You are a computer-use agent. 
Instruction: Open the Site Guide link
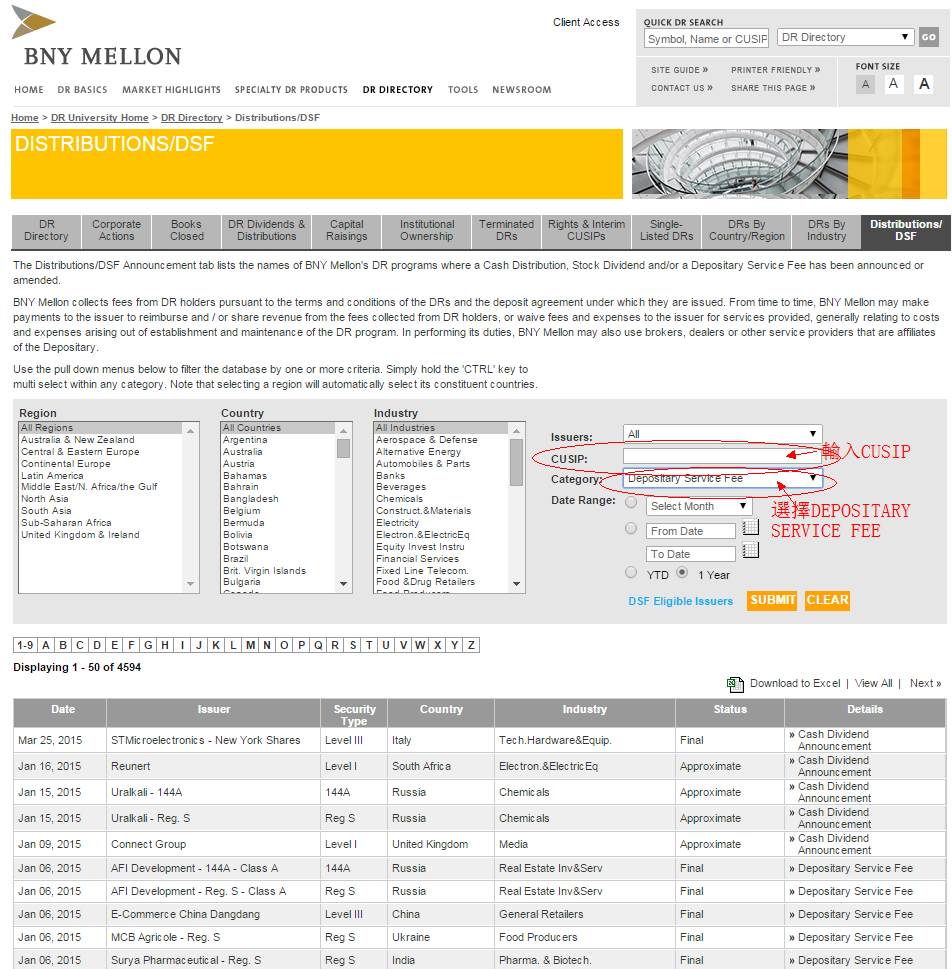pyautogui.click(x=679, y=70)
